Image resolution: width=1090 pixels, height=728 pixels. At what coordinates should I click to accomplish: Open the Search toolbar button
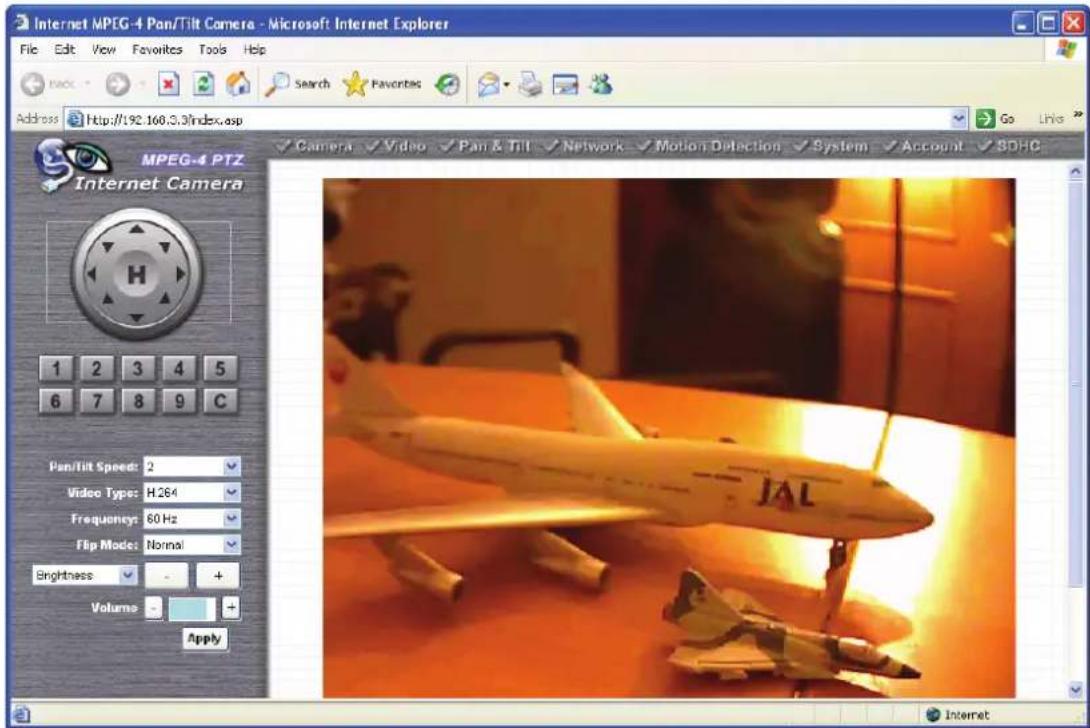coord(298,84)
